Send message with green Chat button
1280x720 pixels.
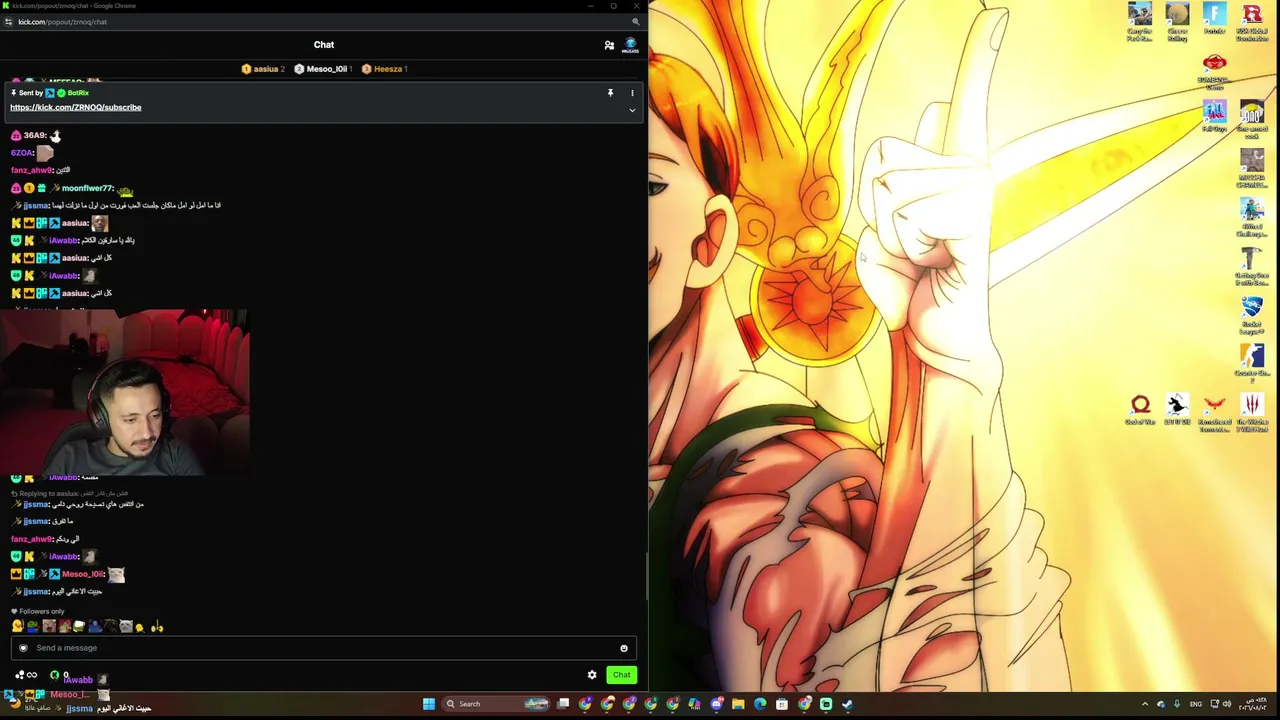pyautogui.click(x=621, y=675)
